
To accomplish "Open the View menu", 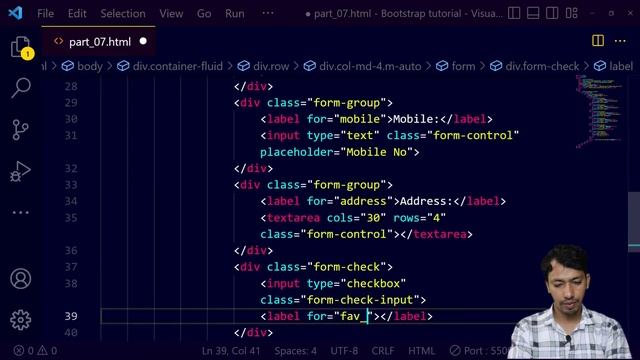I will coord(171,13).
